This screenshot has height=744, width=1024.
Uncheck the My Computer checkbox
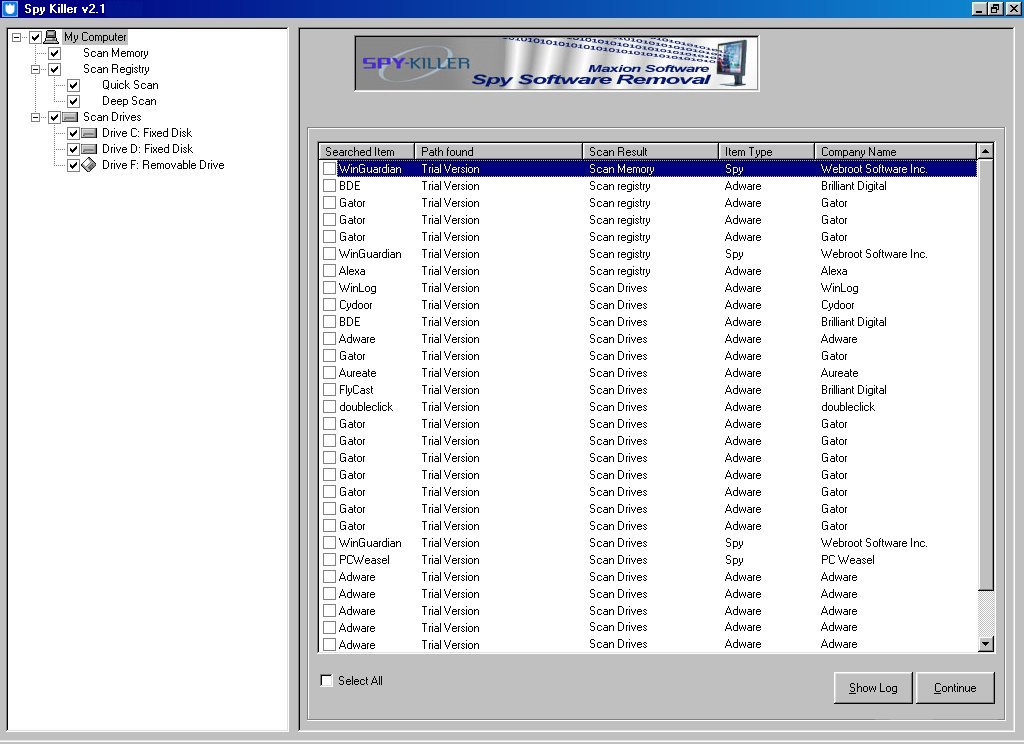(x=35, y=37)
